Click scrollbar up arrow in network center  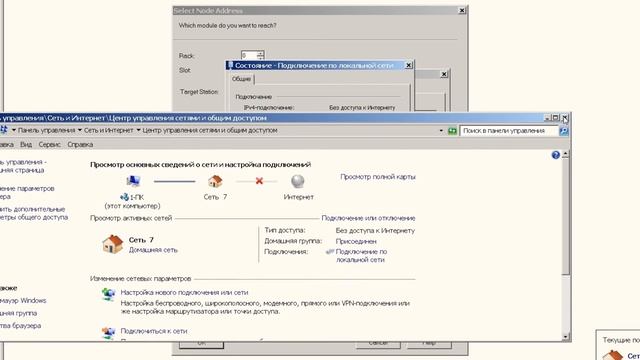click(x=565, y=155)
